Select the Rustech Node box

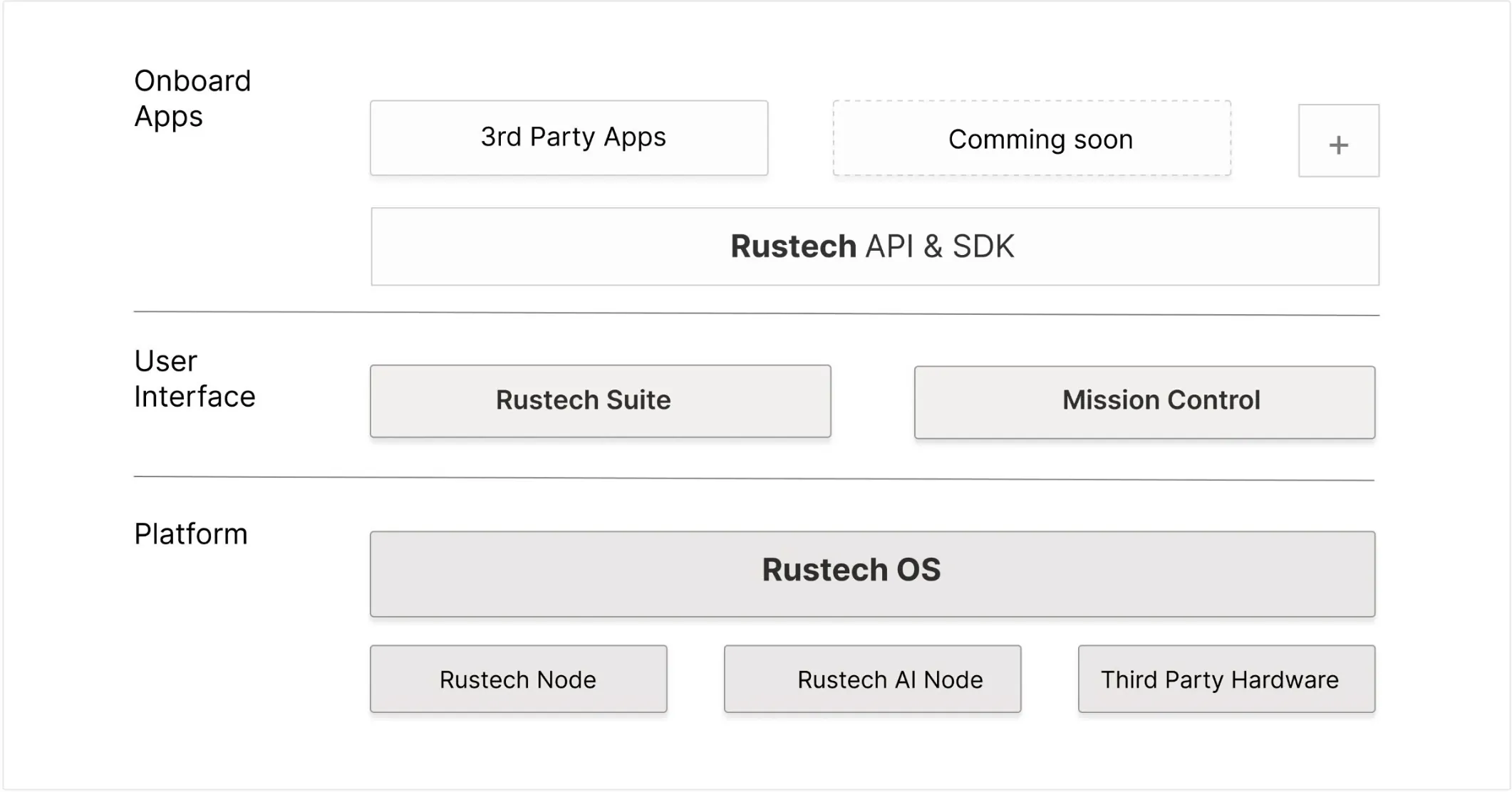coord(518,679)
